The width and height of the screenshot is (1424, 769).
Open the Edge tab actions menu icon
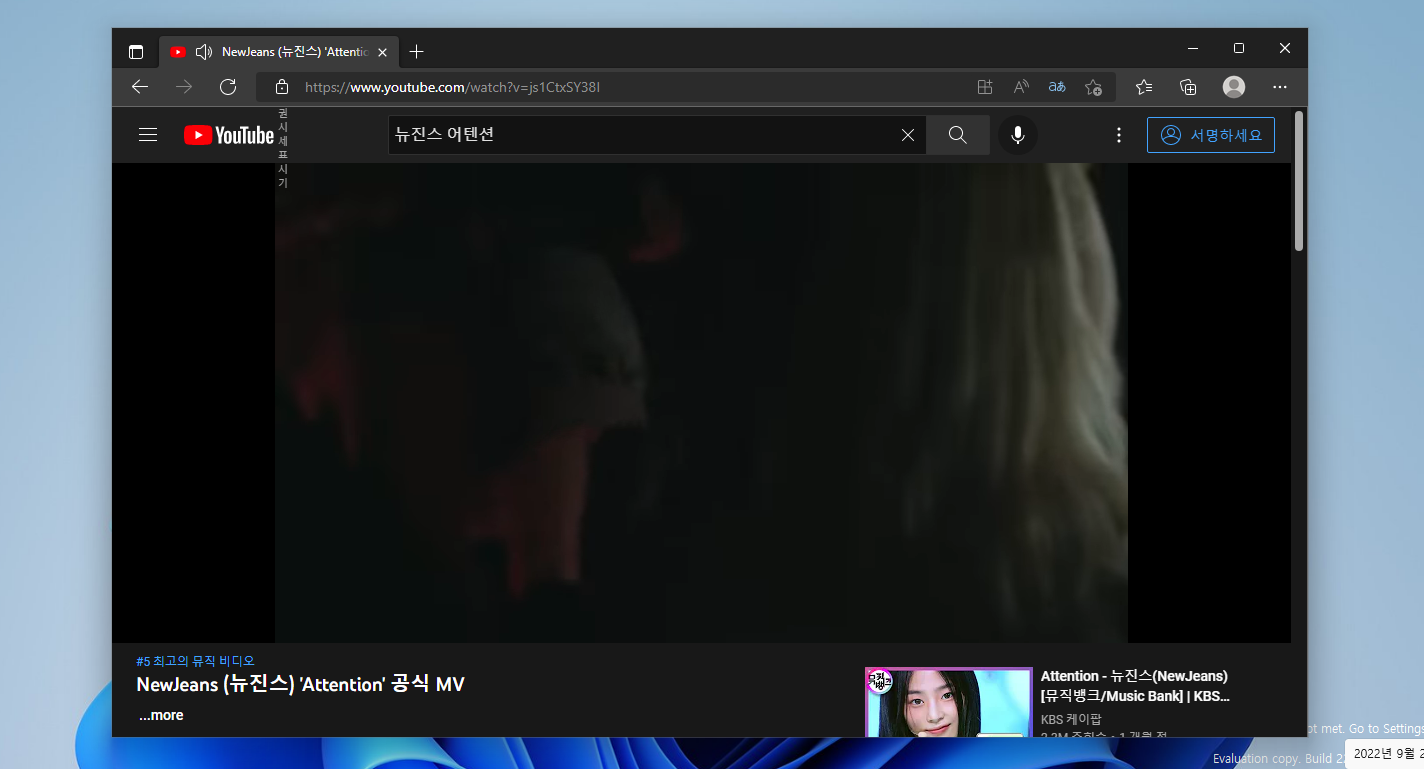click(x=136, y=52)
